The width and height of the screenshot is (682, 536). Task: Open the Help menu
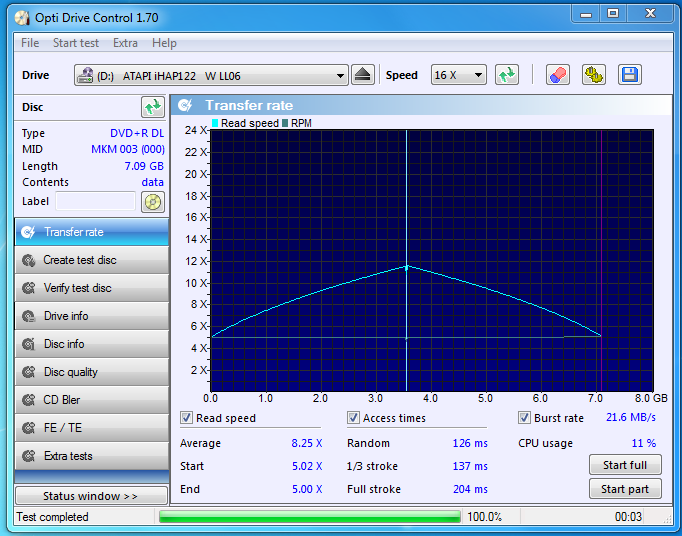(164, 43)
